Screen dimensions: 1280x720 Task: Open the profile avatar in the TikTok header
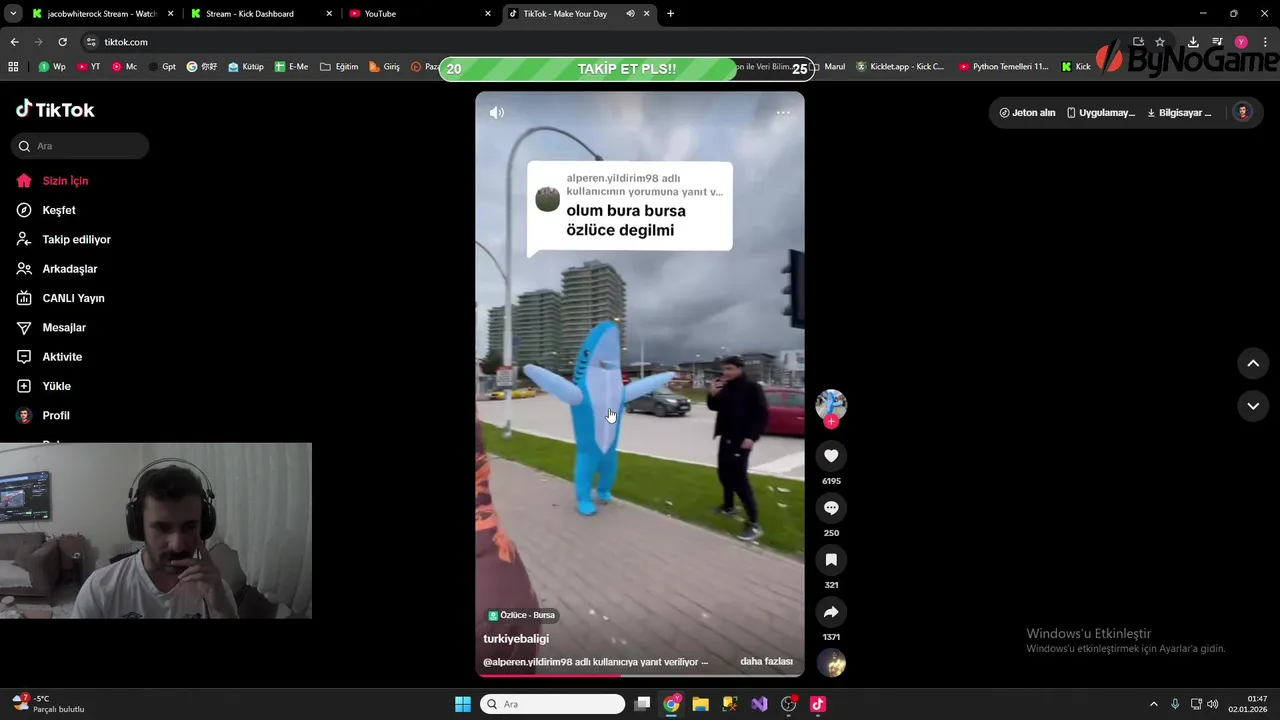(1243, 112)
